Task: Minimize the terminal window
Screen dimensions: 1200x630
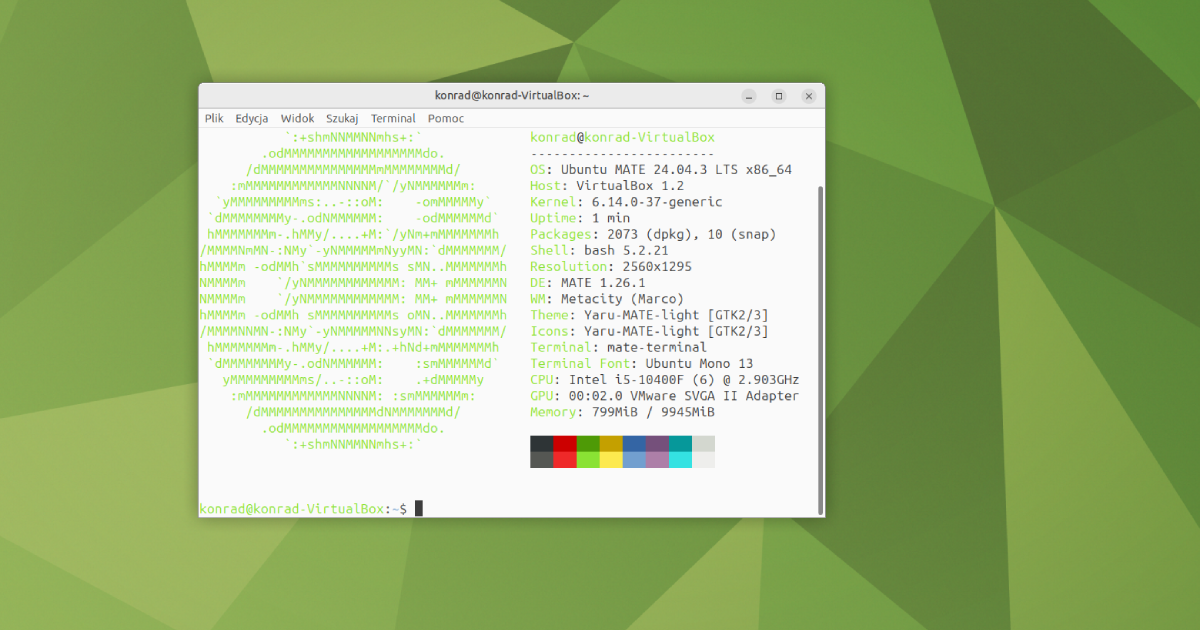Action: click(x=749, y=96)
